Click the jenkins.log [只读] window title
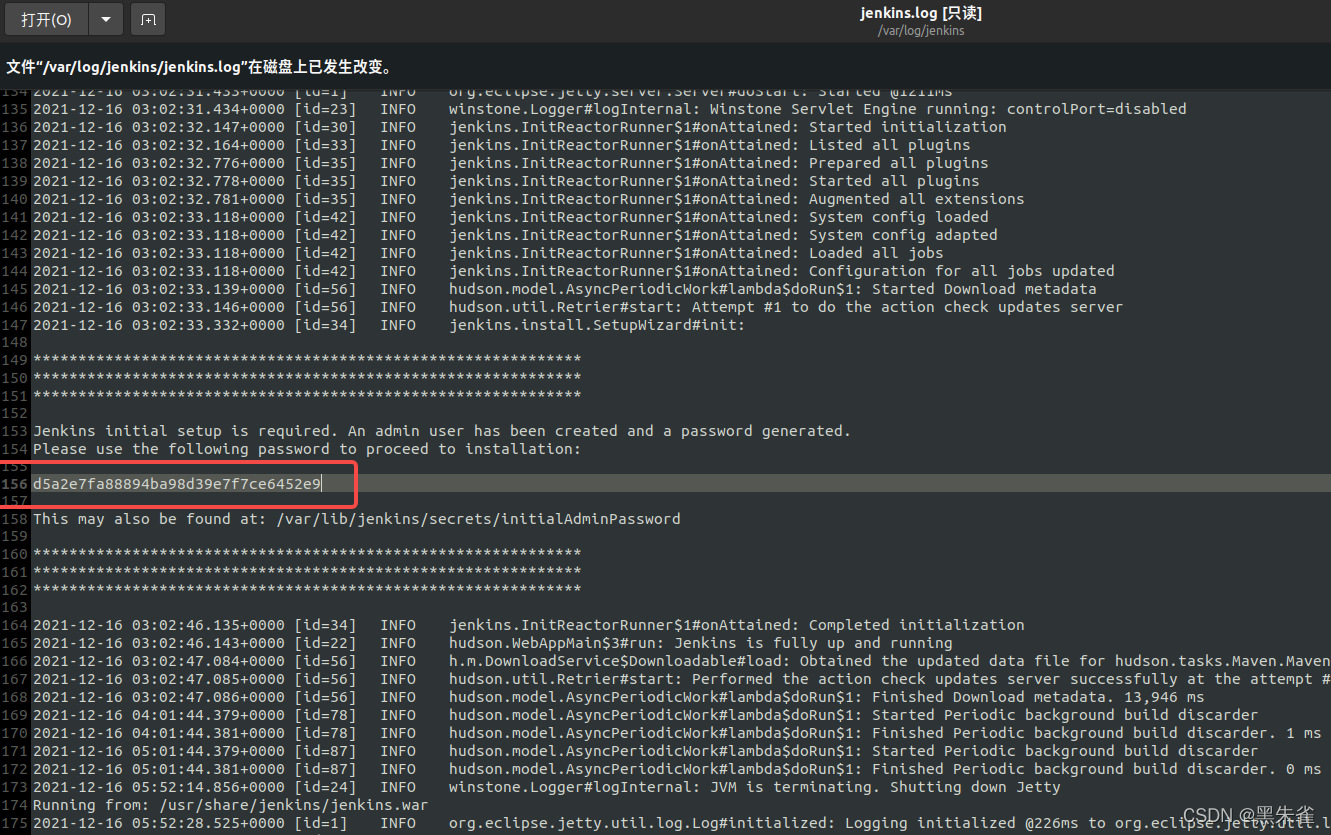The width and height of the screenshot is (1331, 835). [921, 13]
